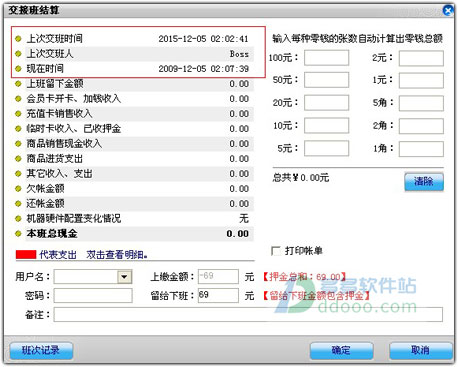
Task: Click the Boss value text
Action: pos(239,54)
